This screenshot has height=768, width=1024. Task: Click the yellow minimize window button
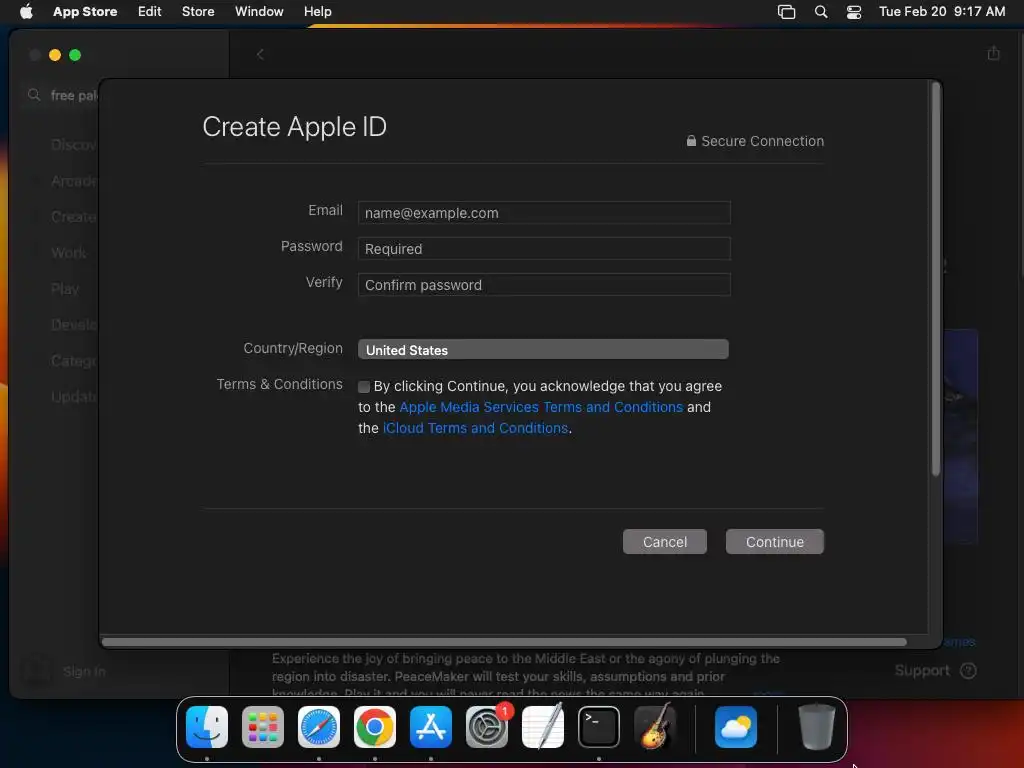click(x=55, y=55)
